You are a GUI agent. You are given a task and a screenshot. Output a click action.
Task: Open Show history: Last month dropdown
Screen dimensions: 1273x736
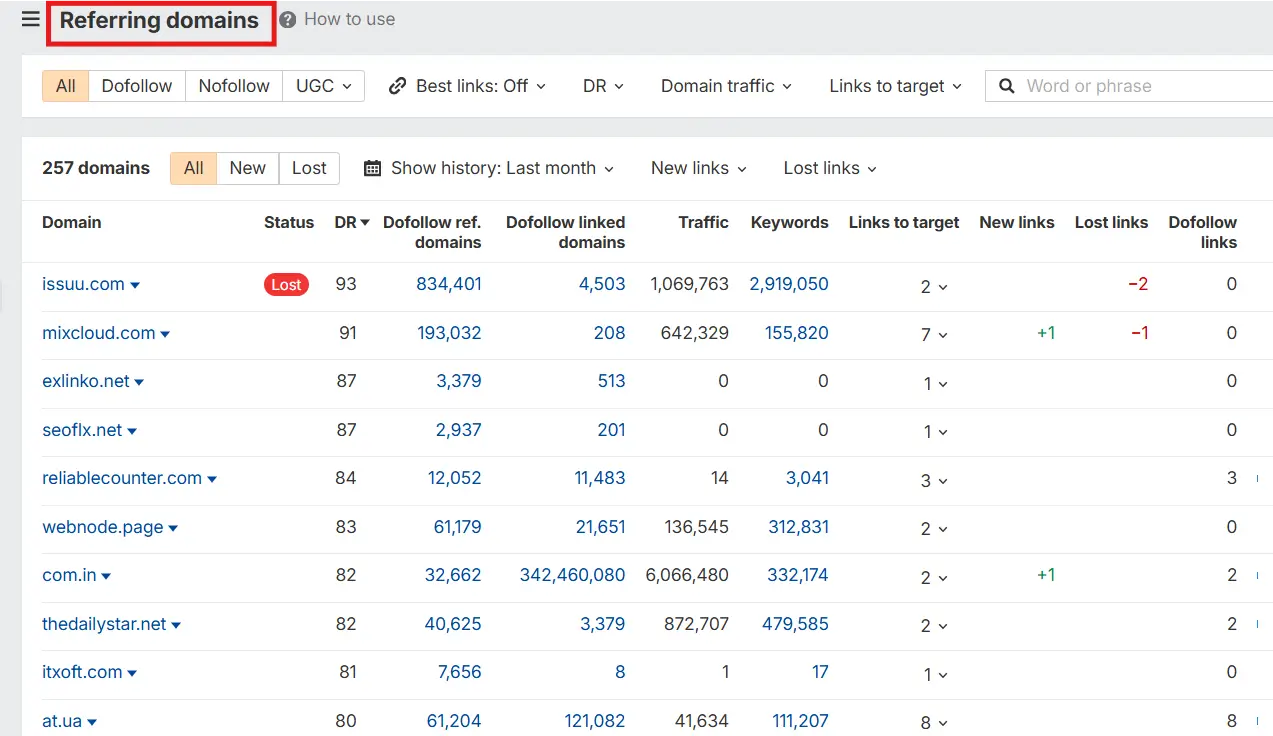coord(489,168)
